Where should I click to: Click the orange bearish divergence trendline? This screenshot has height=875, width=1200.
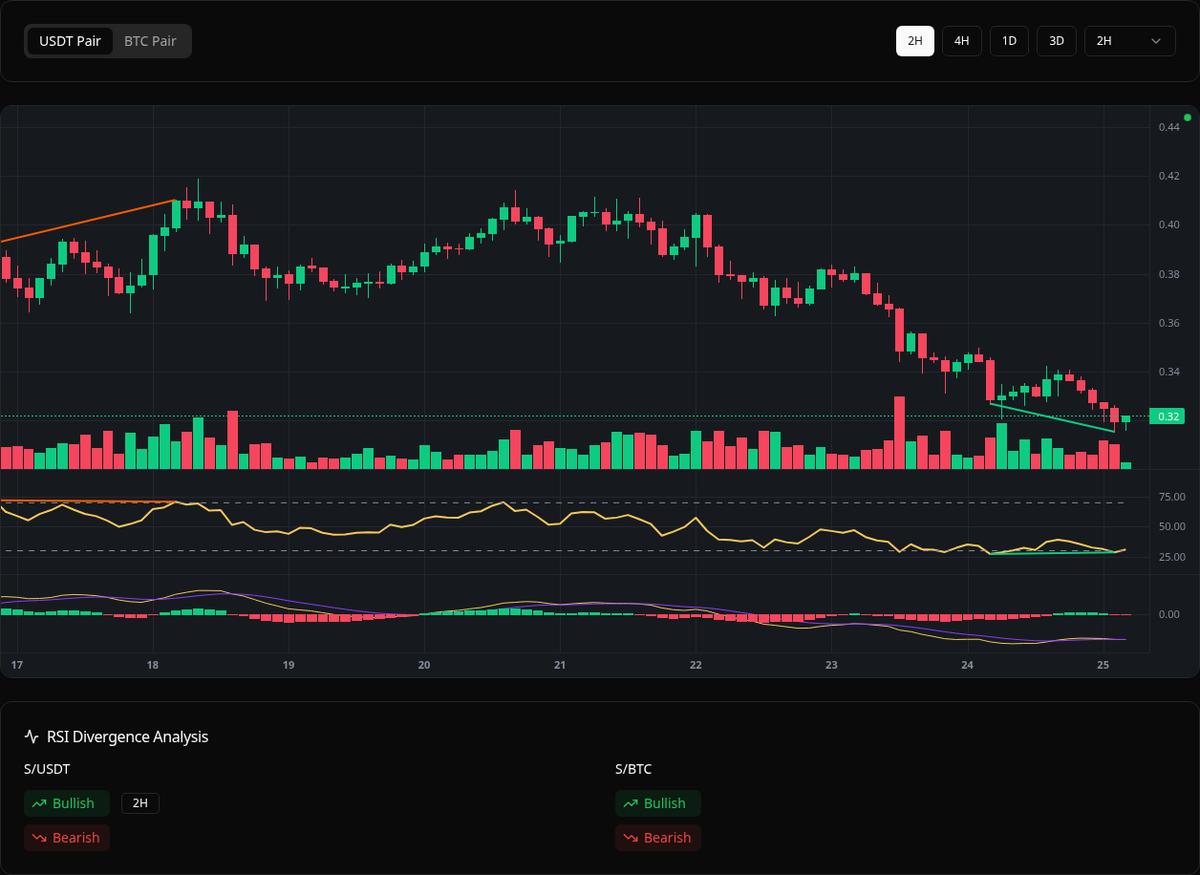click(88, 221)
